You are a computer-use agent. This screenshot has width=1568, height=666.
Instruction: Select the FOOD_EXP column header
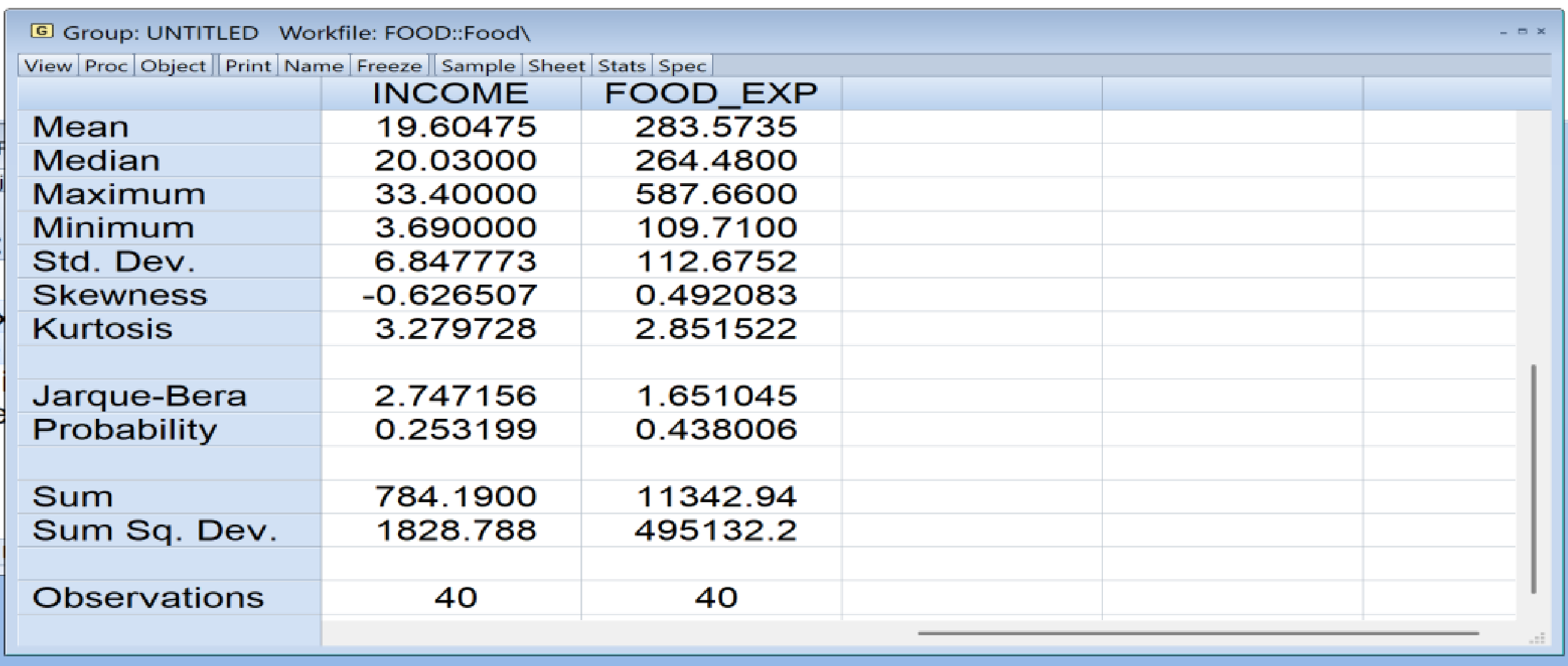(711, 93)
